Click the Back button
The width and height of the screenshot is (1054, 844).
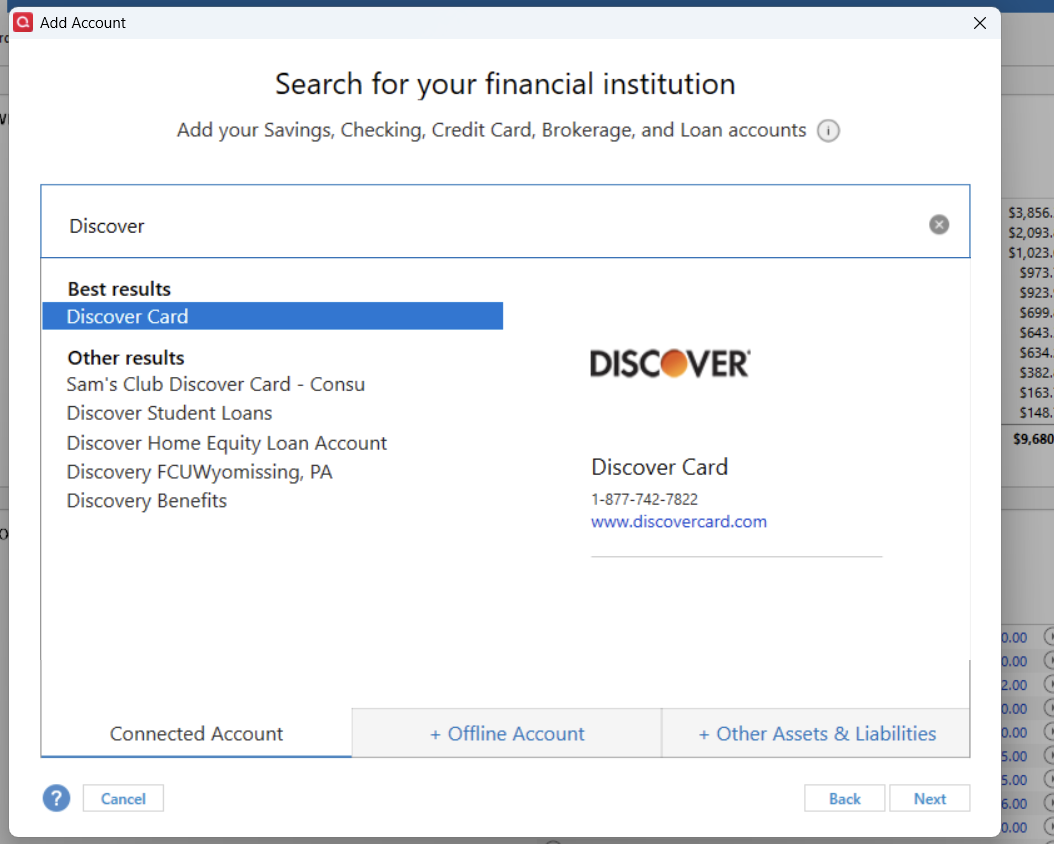(x=844, y=798)
